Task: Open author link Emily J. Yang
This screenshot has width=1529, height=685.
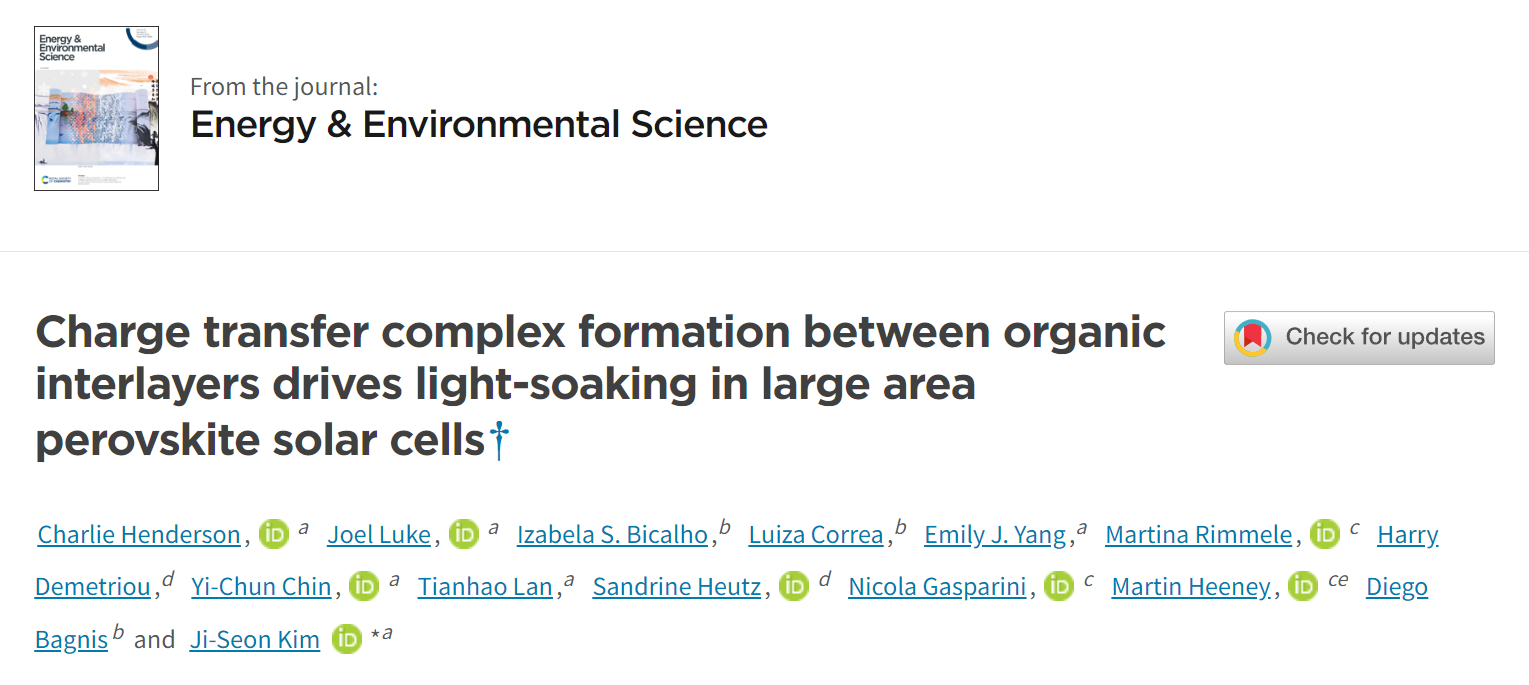Action: [x=995, y=535]
